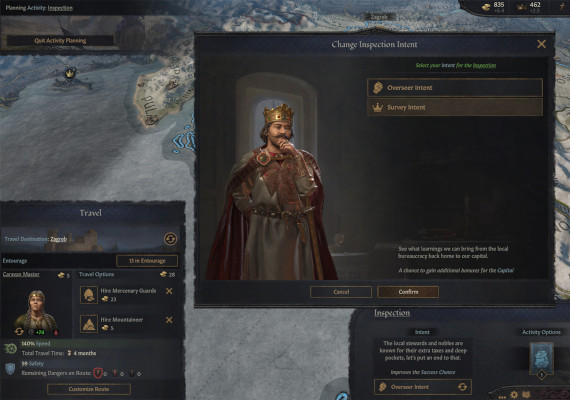Open the Activity Options card
This screenshot has width=570, height=400.
pos(541,359)
